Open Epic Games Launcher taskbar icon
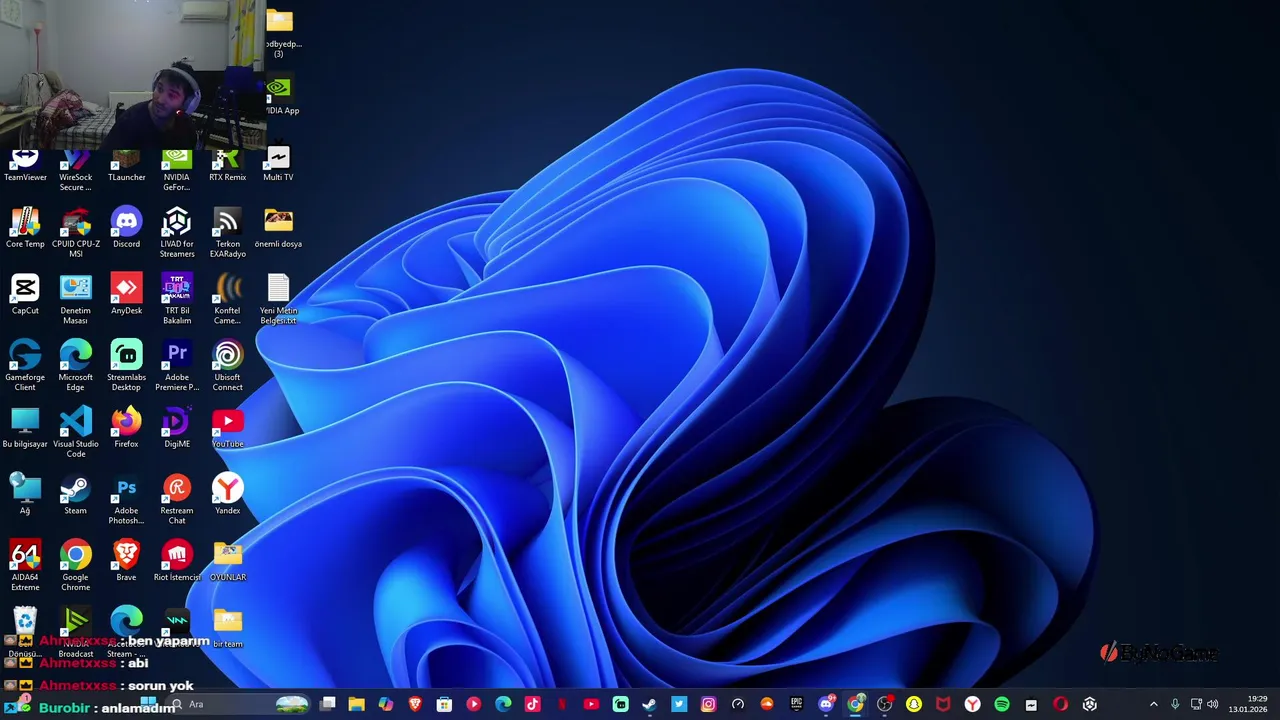The image size is (1280, 720). tap(796, 704)
